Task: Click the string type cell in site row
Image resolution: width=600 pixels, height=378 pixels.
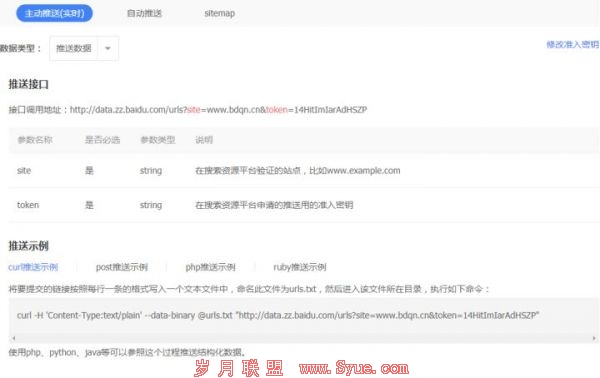Action: [x=151, y=171]
